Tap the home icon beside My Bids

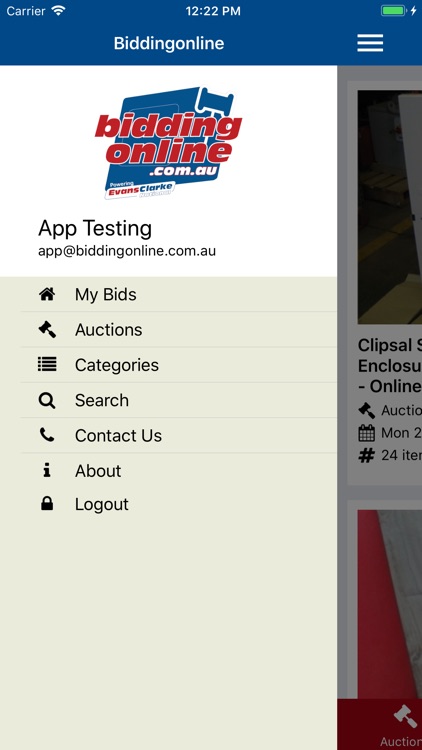[47, 294]
